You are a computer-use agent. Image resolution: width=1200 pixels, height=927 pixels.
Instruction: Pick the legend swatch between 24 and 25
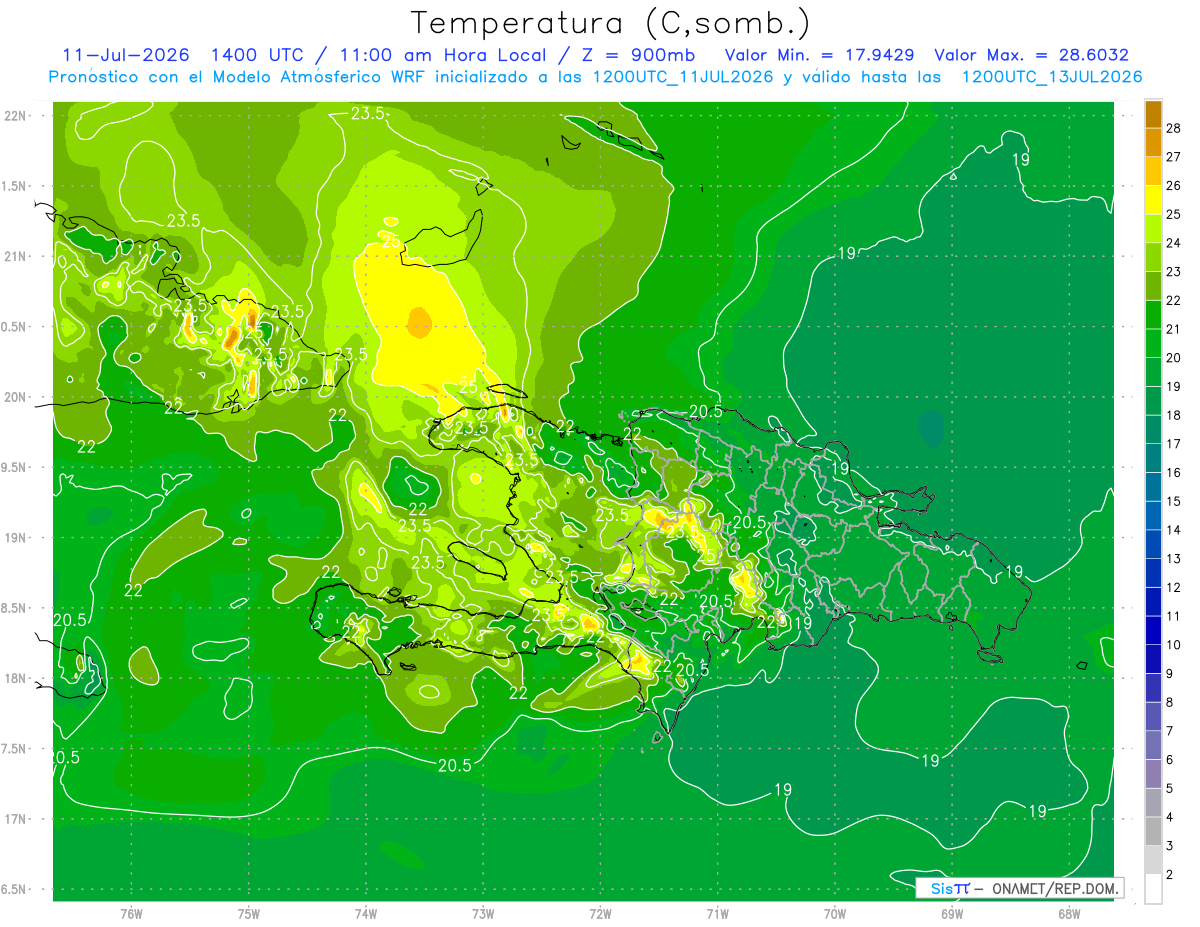click(x=1153, y=228)
